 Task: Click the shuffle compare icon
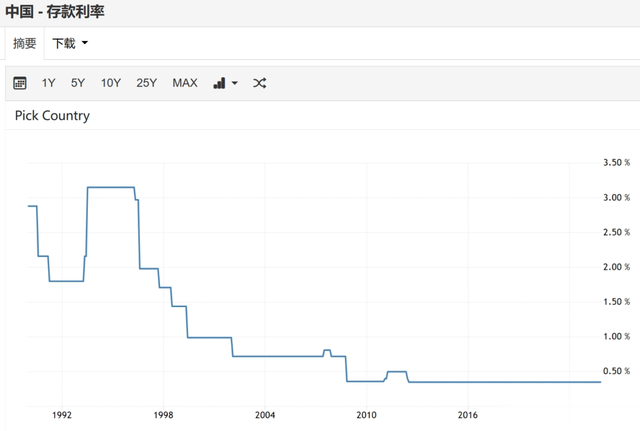259,83
